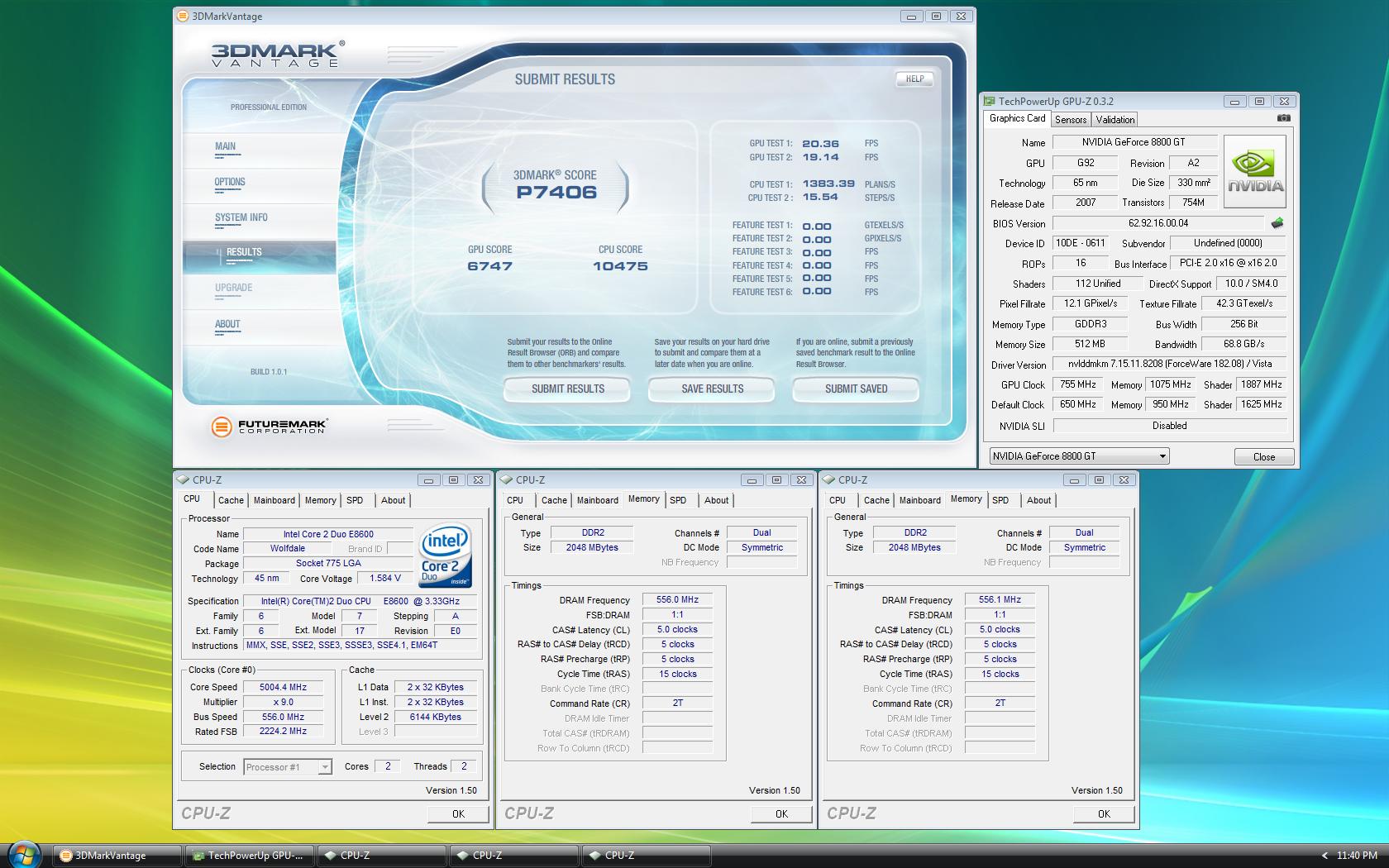Switch to TechPowerUp GPU-Z taskbar button
Screen dimensions: 1389x868
coord(250,856)
